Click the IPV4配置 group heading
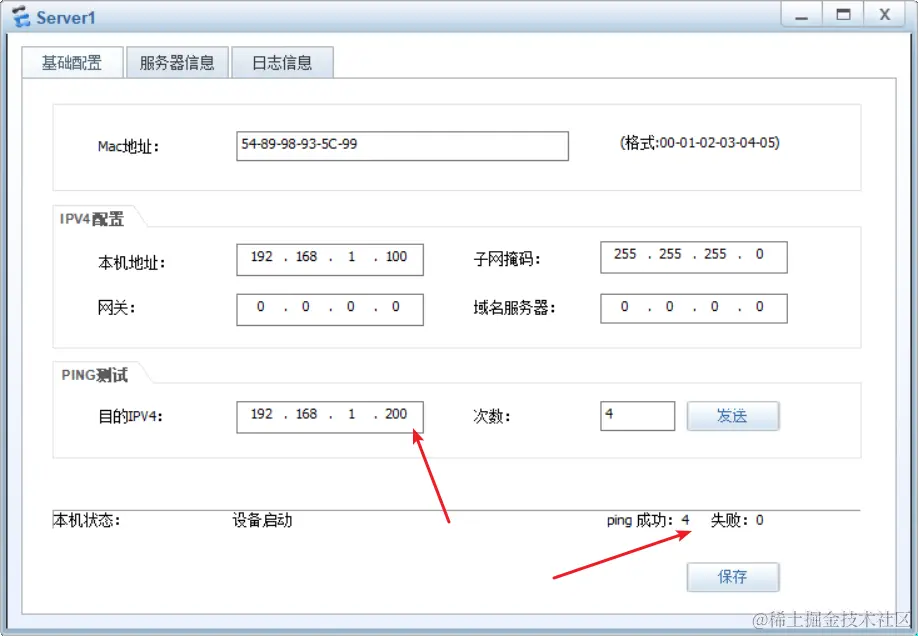The width and height of the screenshot is (918, 636). click(92, 219)
